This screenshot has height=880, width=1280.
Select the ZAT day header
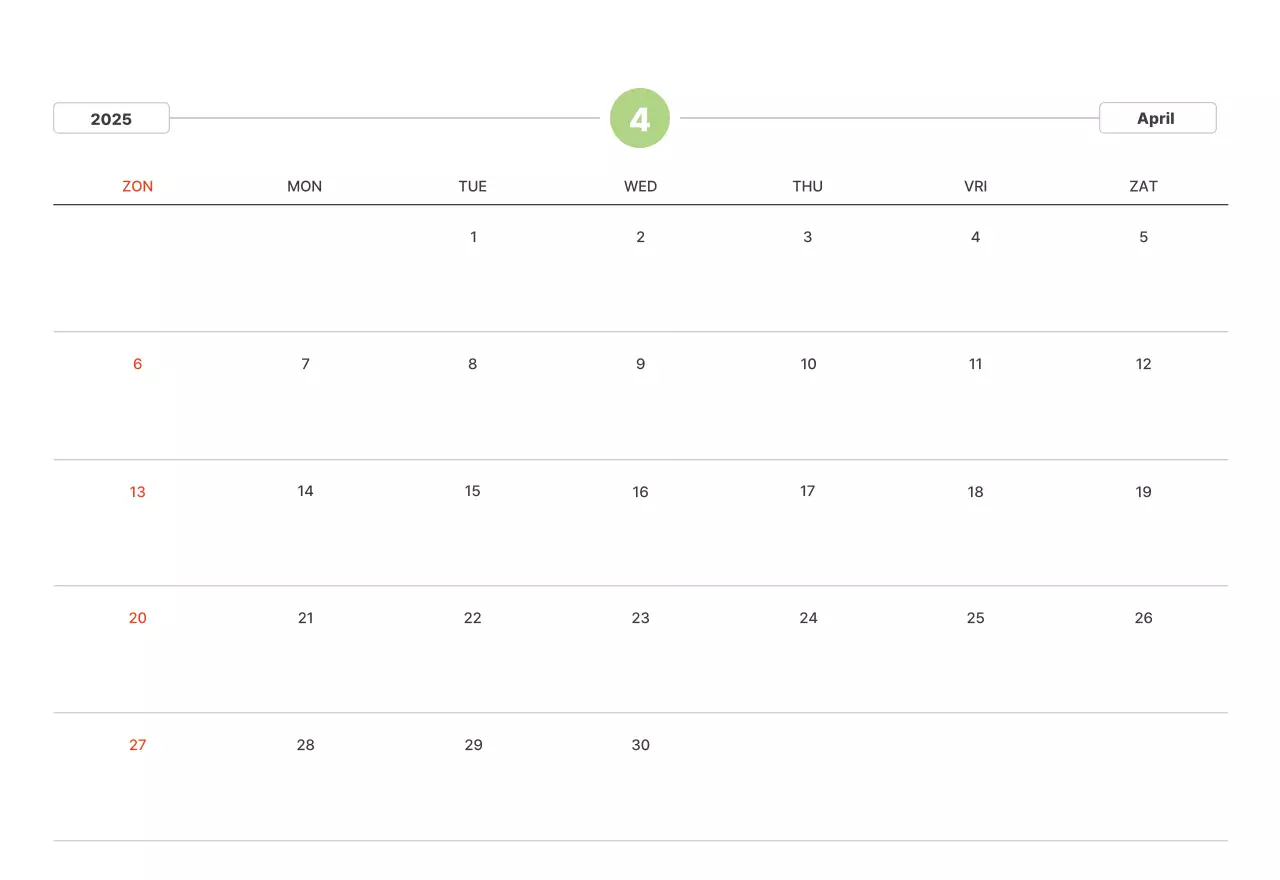click(1143, 186)
